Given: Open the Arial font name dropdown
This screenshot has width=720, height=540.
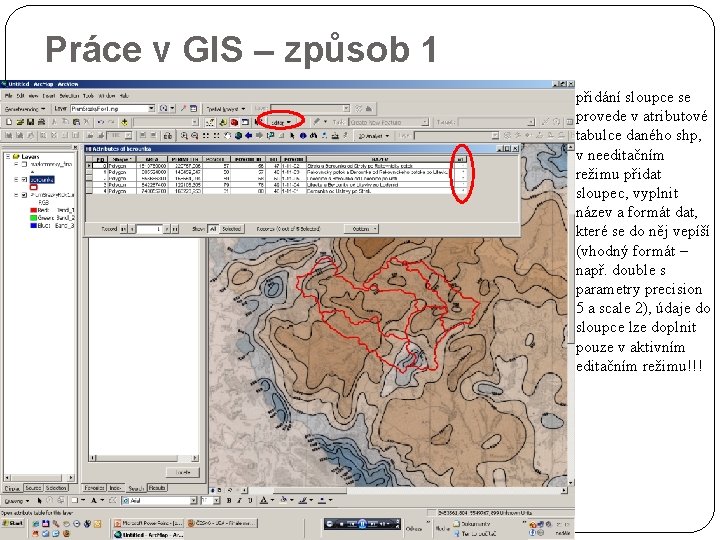Looking at the screenshot, I should [193, 501].
